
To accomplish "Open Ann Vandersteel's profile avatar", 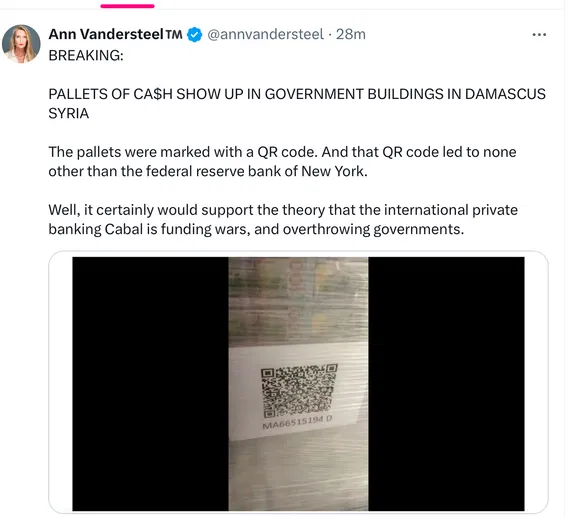I will click(x=21, y=44).
